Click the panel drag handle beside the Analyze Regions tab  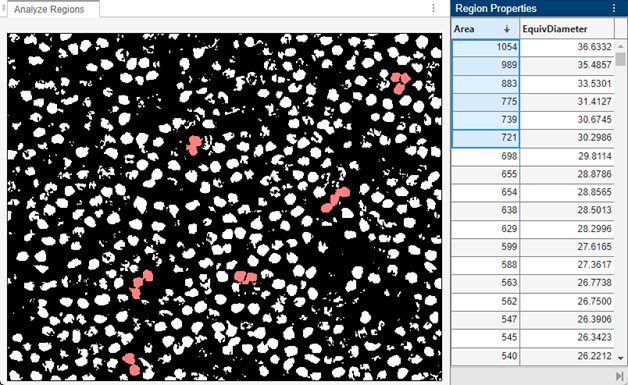tap(4, 8)
